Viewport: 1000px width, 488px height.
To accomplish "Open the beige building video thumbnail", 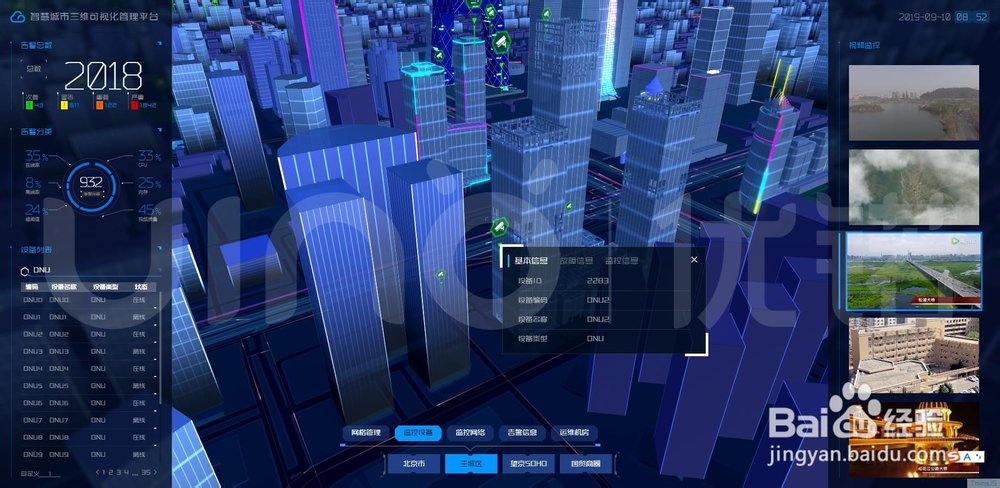I will [913, 355].
